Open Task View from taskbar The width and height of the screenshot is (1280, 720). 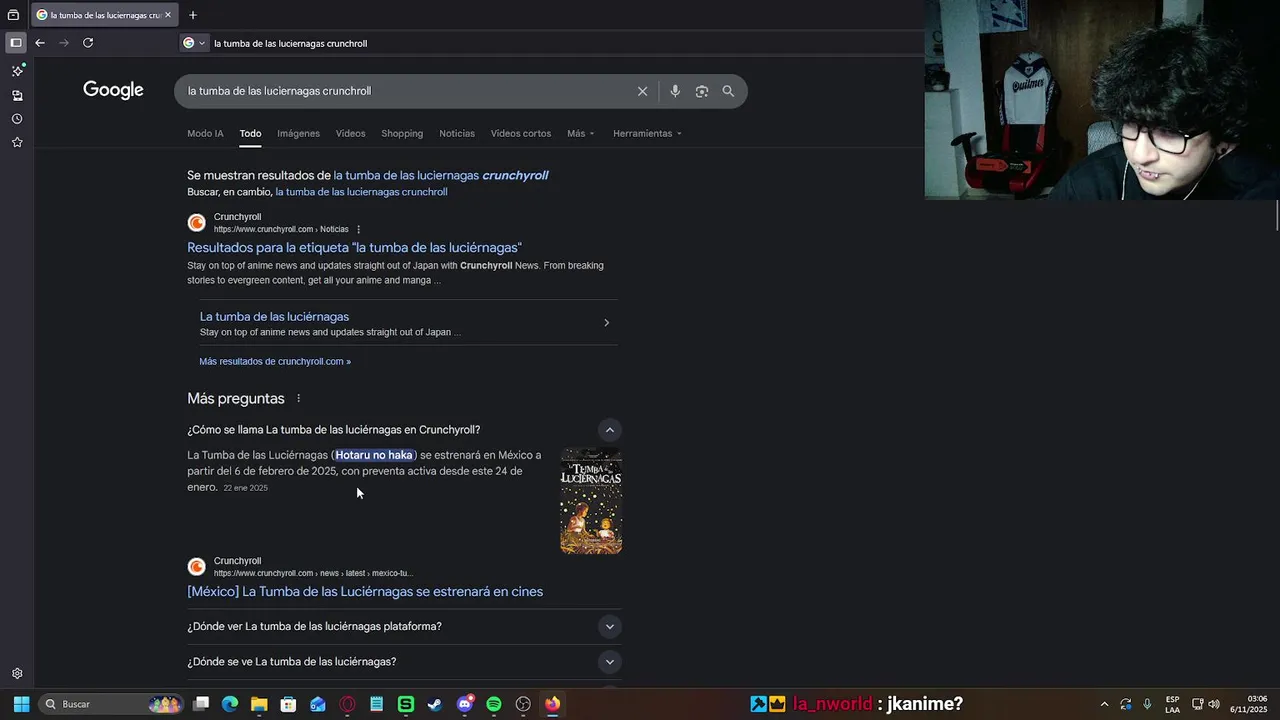click(201, 704)
